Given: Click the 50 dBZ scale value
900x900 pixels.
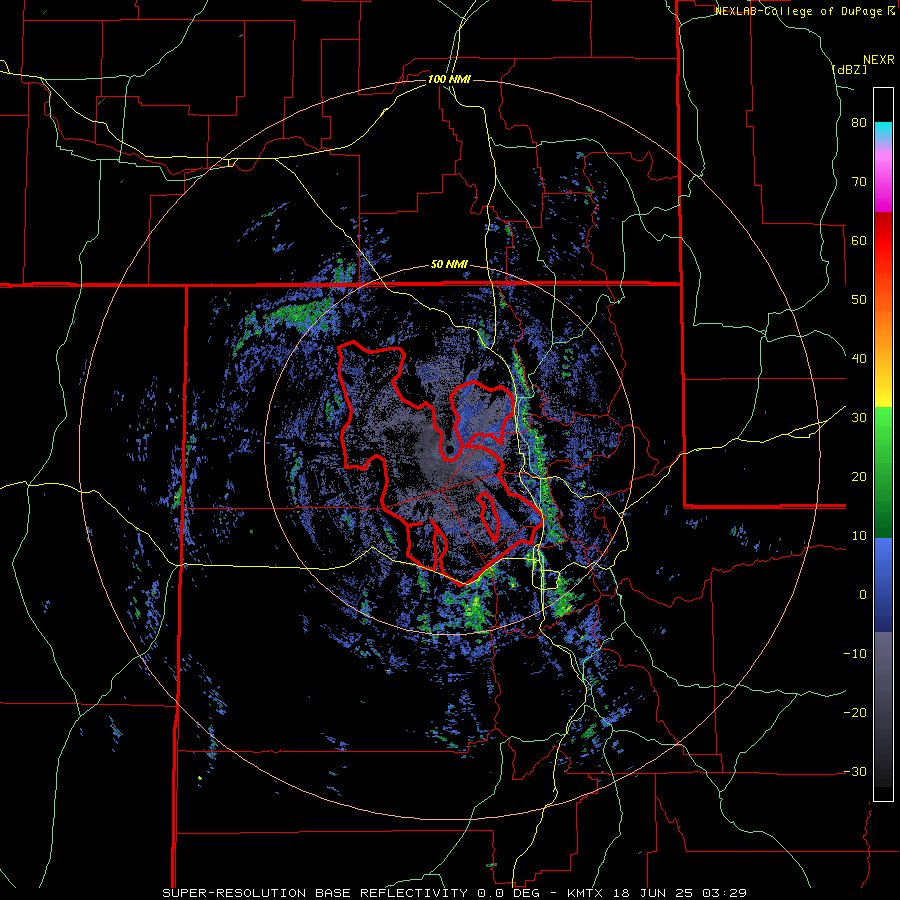Looking at the screenshot, I should point(859,300).
